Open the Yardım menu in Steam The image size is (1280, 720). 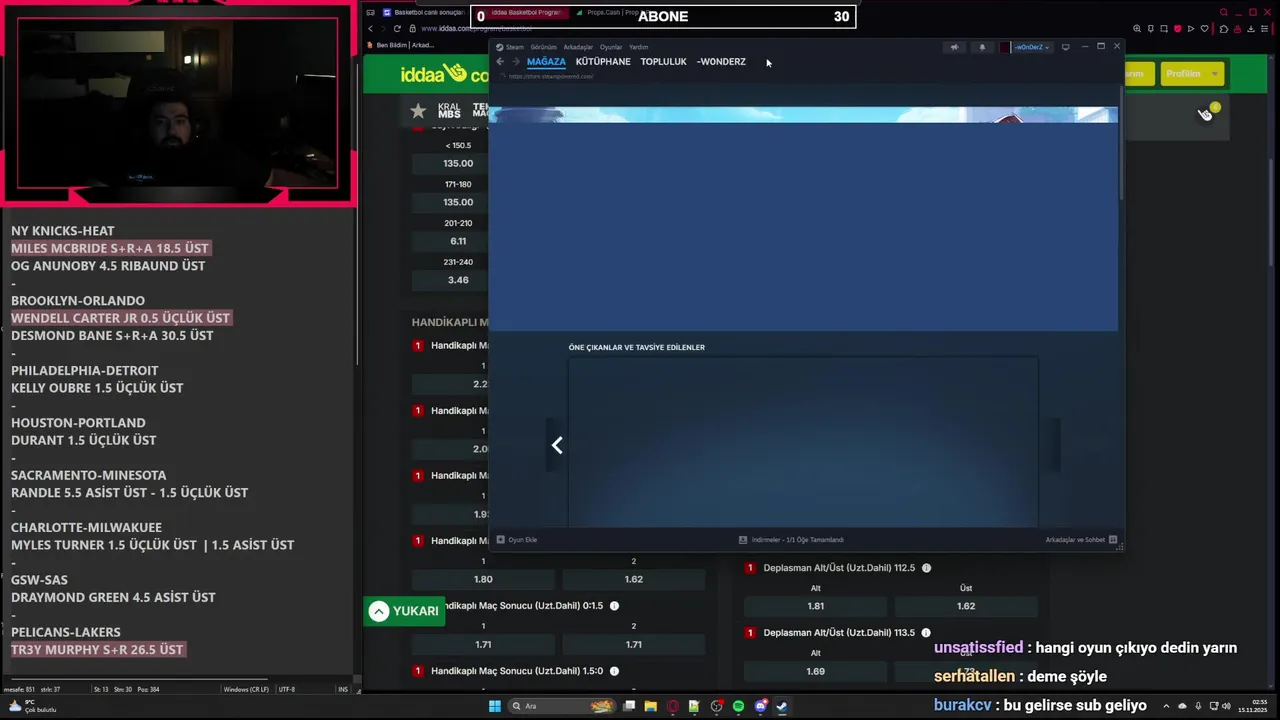[x=638, y=47]
